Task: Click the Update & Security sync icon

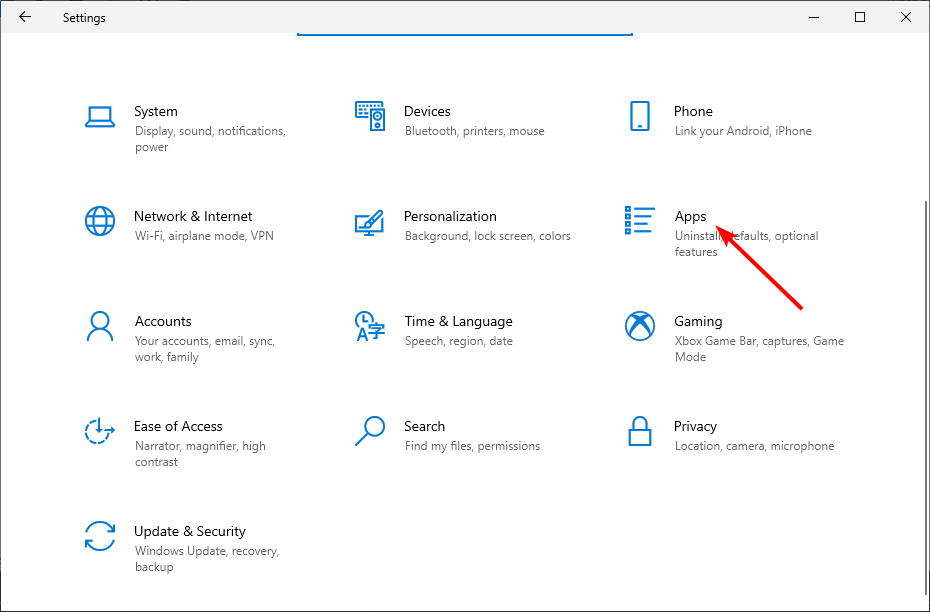Action: (100, 536)
